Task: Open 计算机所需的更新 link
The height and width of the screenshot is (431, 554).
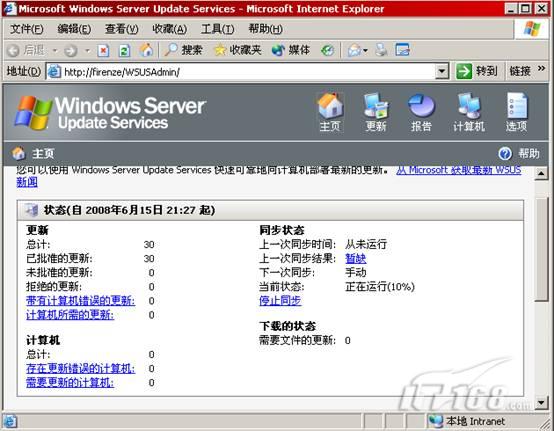Action: (70, 315)
